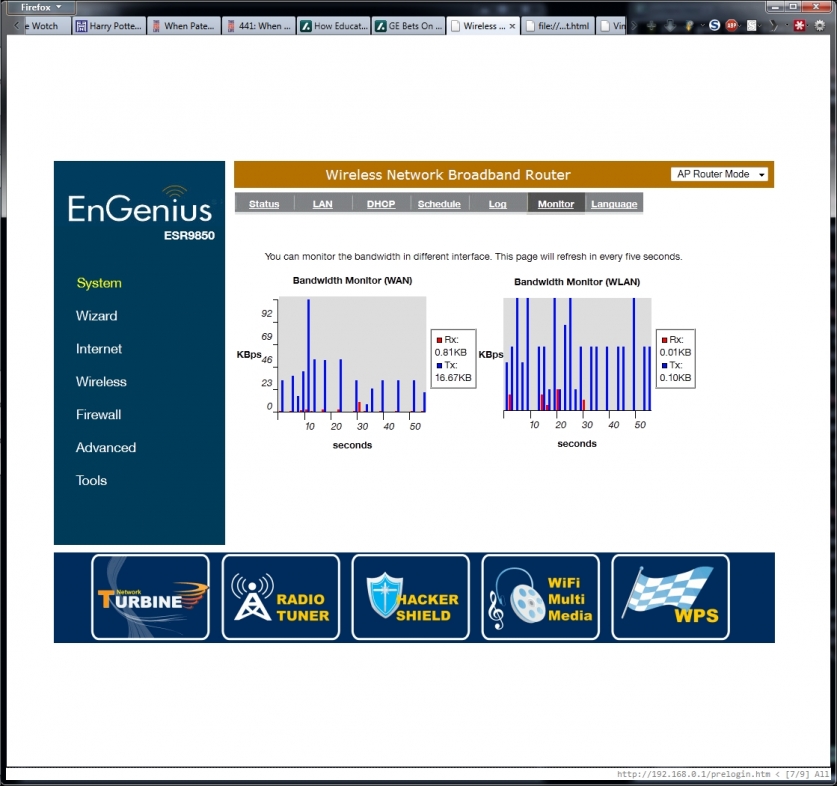Open the System sidebar section

99,283
